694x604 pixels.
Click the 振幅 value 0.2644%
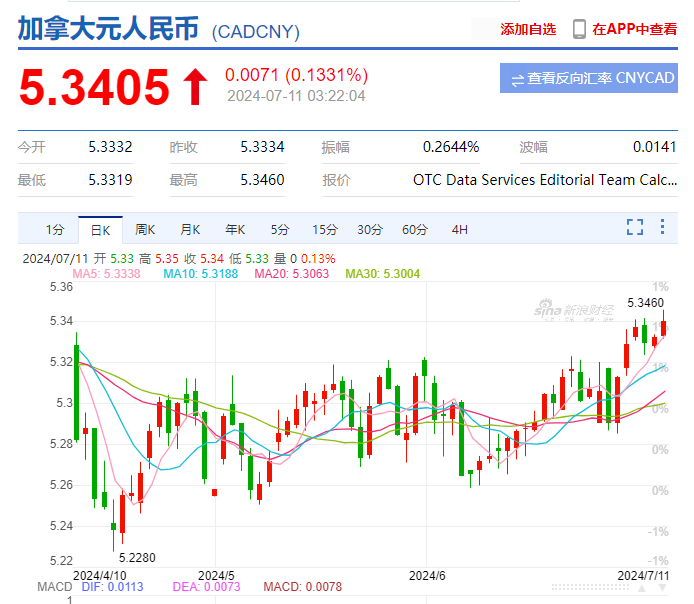451,147
